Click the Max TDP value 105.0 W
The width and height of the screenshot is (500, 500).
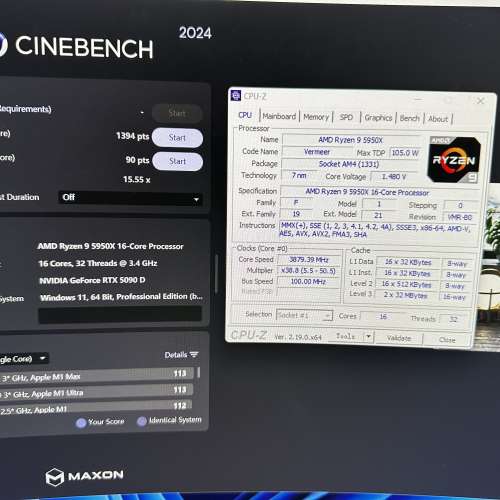[x=405, y=153]
